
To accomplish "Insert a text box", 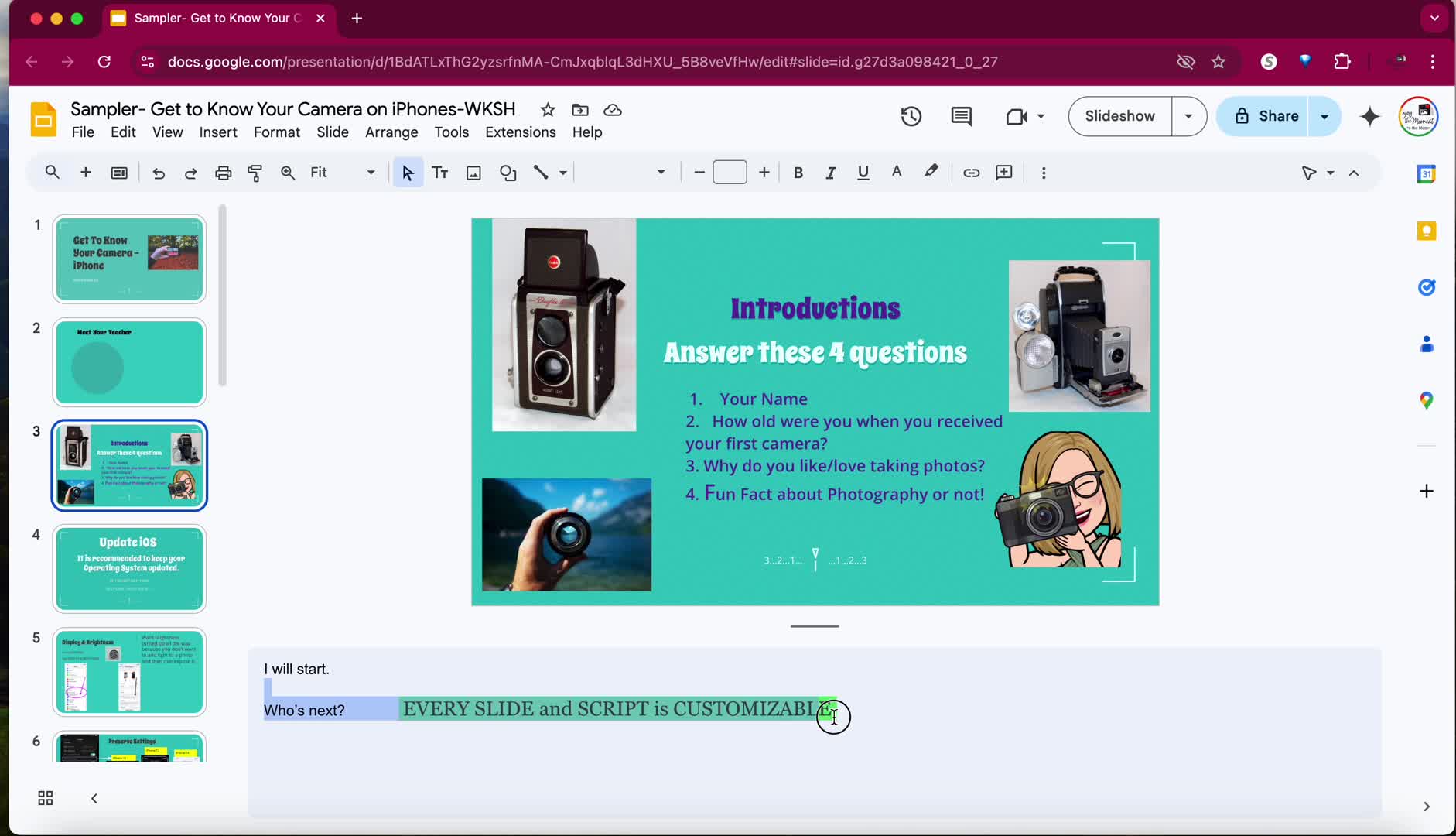I will point(440,173).
